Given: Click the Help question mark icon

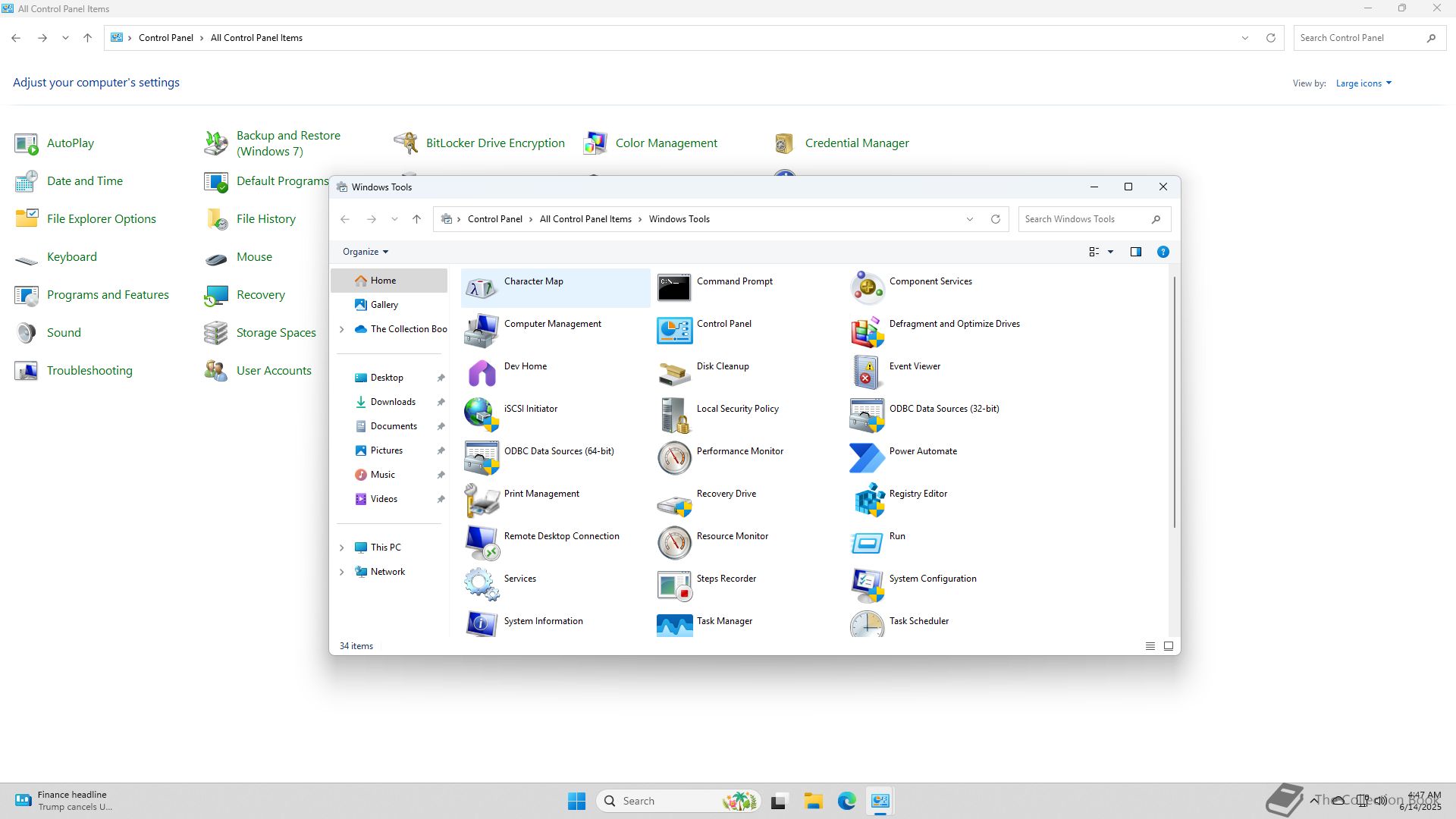Looking at the screenshot, I should (1163, 252).
